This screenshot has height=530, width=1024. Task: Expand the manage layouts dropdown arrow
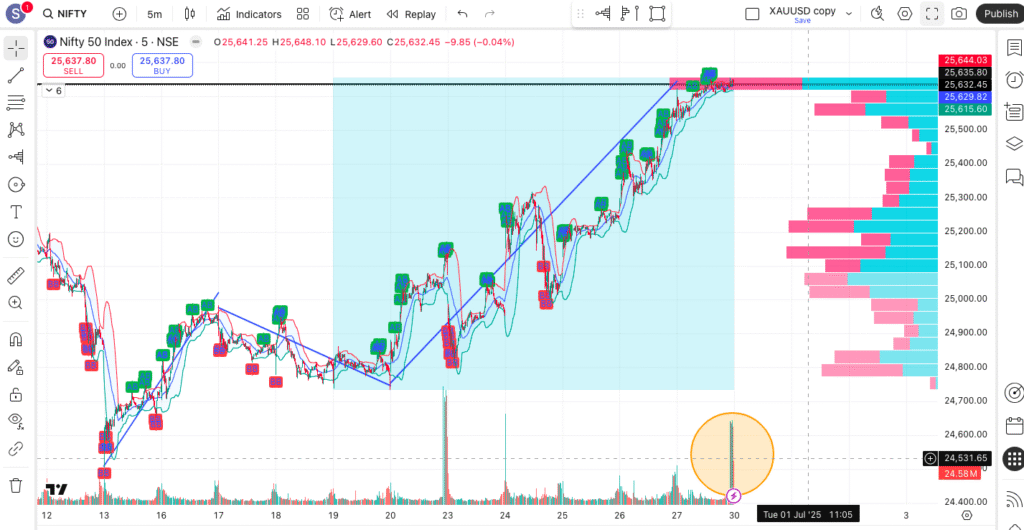[849, 14]
